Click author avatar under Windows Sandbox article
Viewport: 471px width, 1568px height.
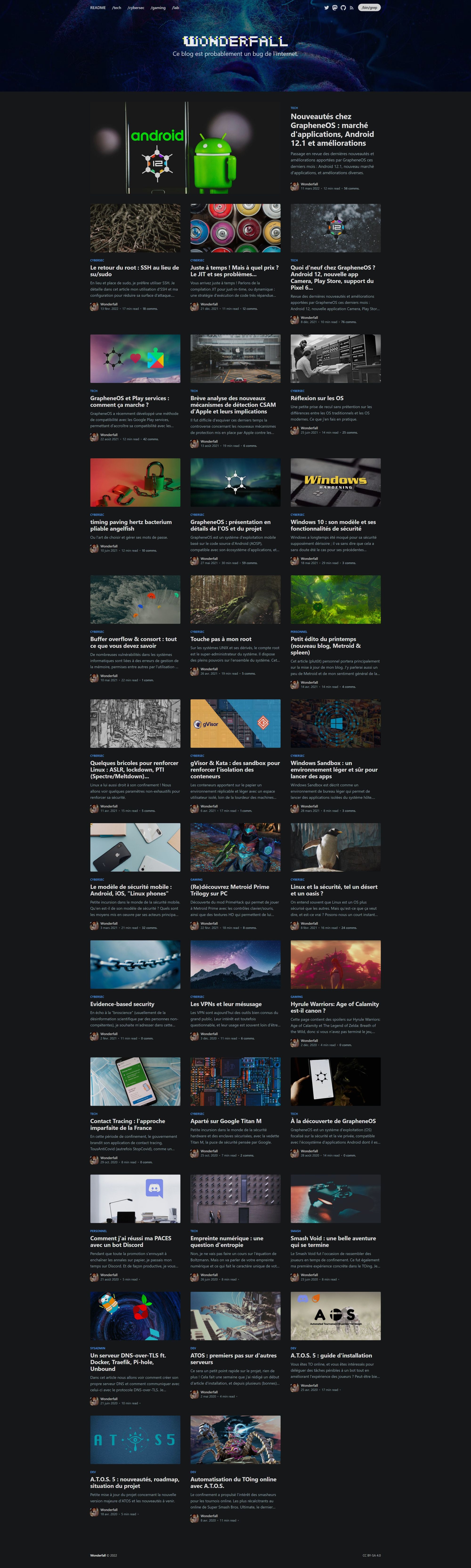[295, 808]
